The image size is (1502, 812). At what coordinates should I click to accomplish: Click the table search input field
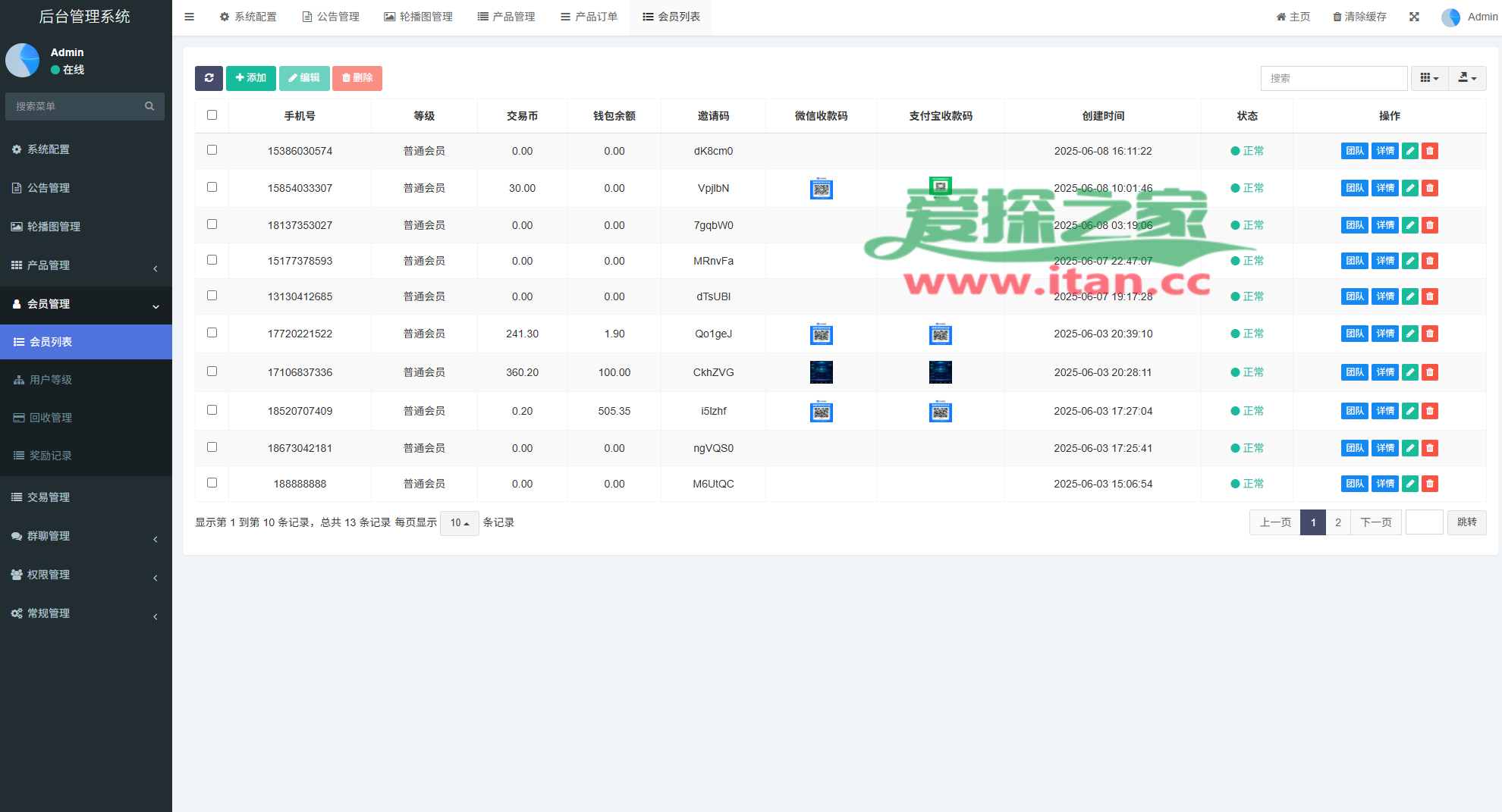point(1333,78)
